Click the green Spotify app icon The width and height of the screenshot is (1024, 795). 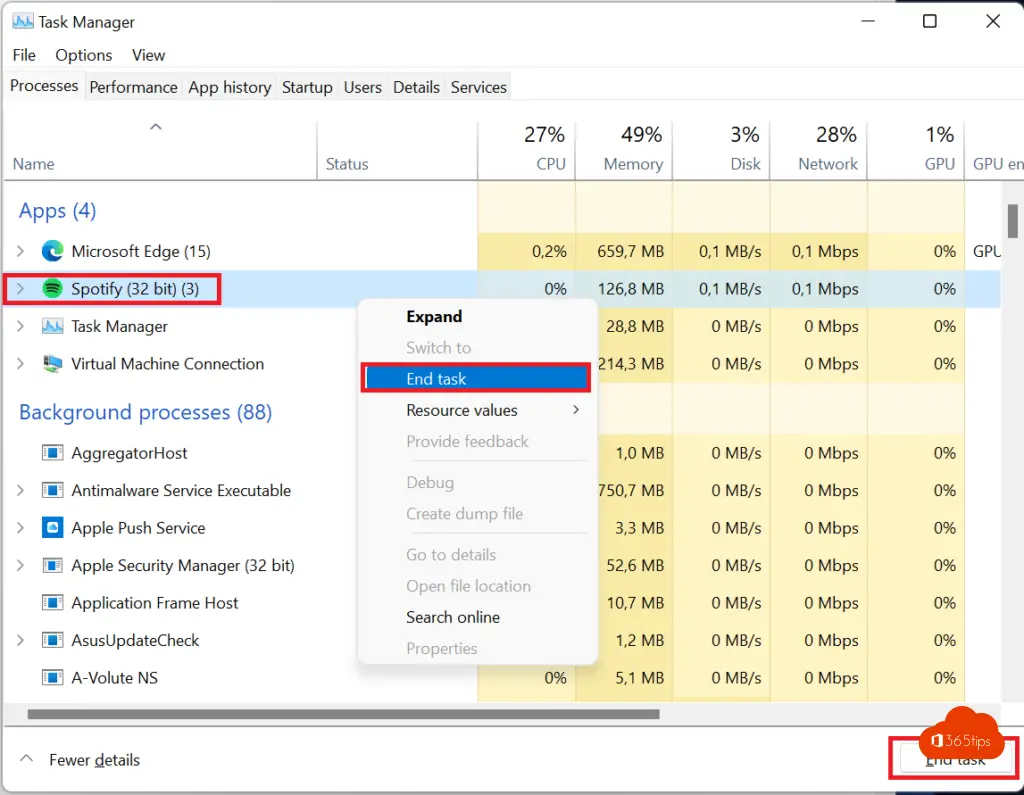tap(52, 289)
